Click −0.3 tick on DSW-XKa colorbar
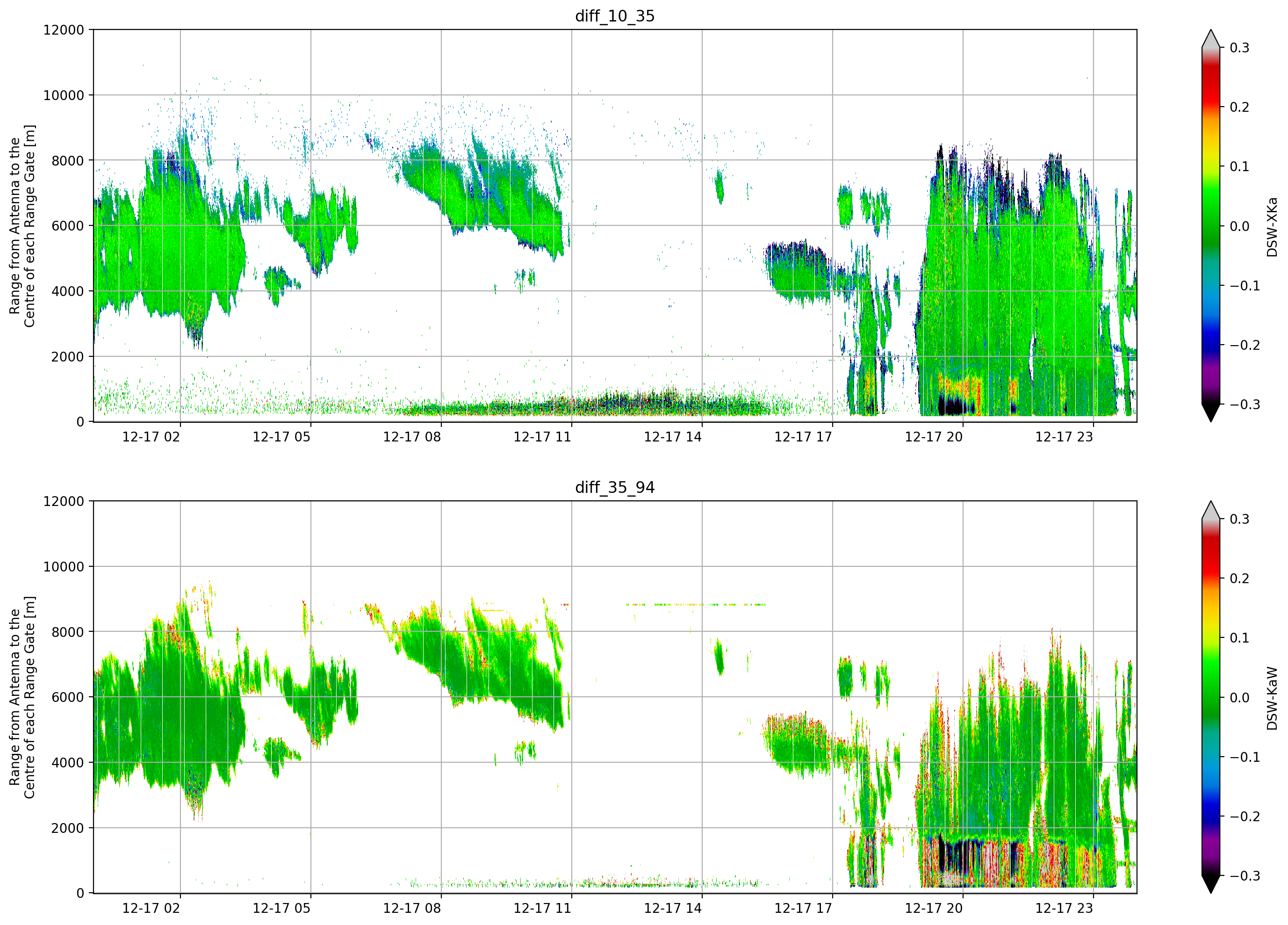 click(1245, 405)
